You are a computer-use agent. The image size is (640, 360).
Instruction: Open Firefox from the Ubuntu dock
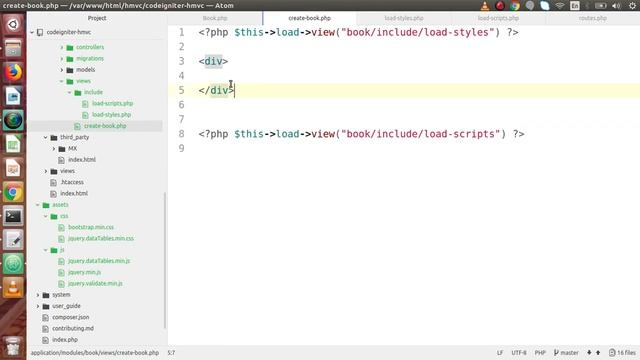point(13,72)
